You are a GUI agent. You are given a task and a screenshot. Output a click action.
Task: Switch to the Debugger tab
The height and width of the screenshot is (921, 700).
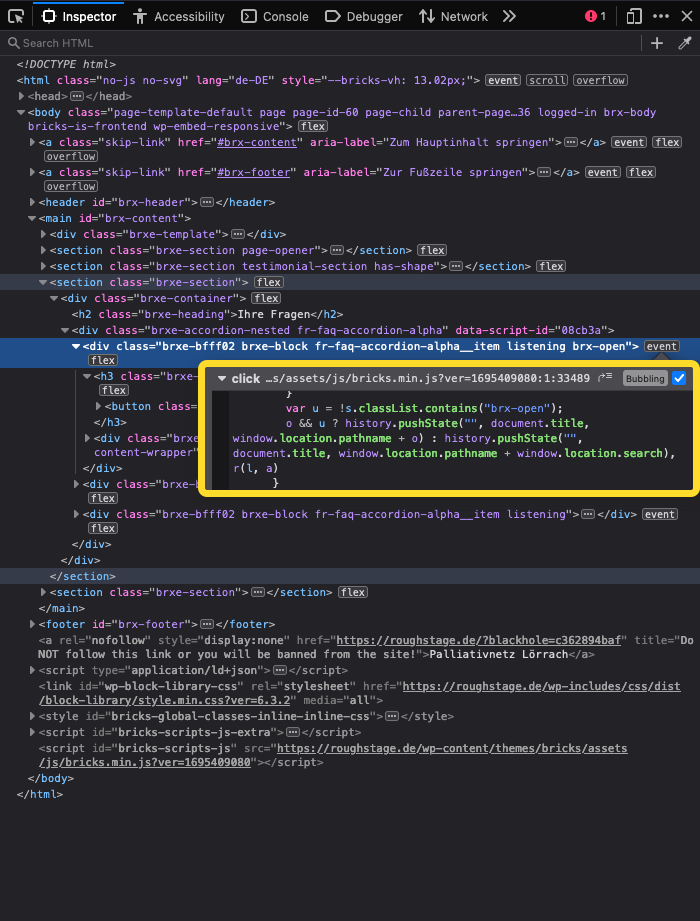(x=364, y=16)
